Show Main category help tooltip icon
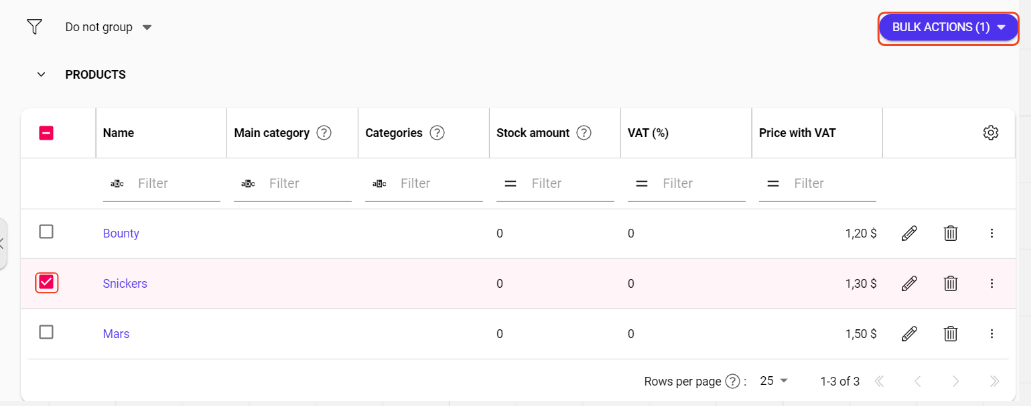Image resolution: width=1031 pixels, height=406 pixels. click(324, 133)
